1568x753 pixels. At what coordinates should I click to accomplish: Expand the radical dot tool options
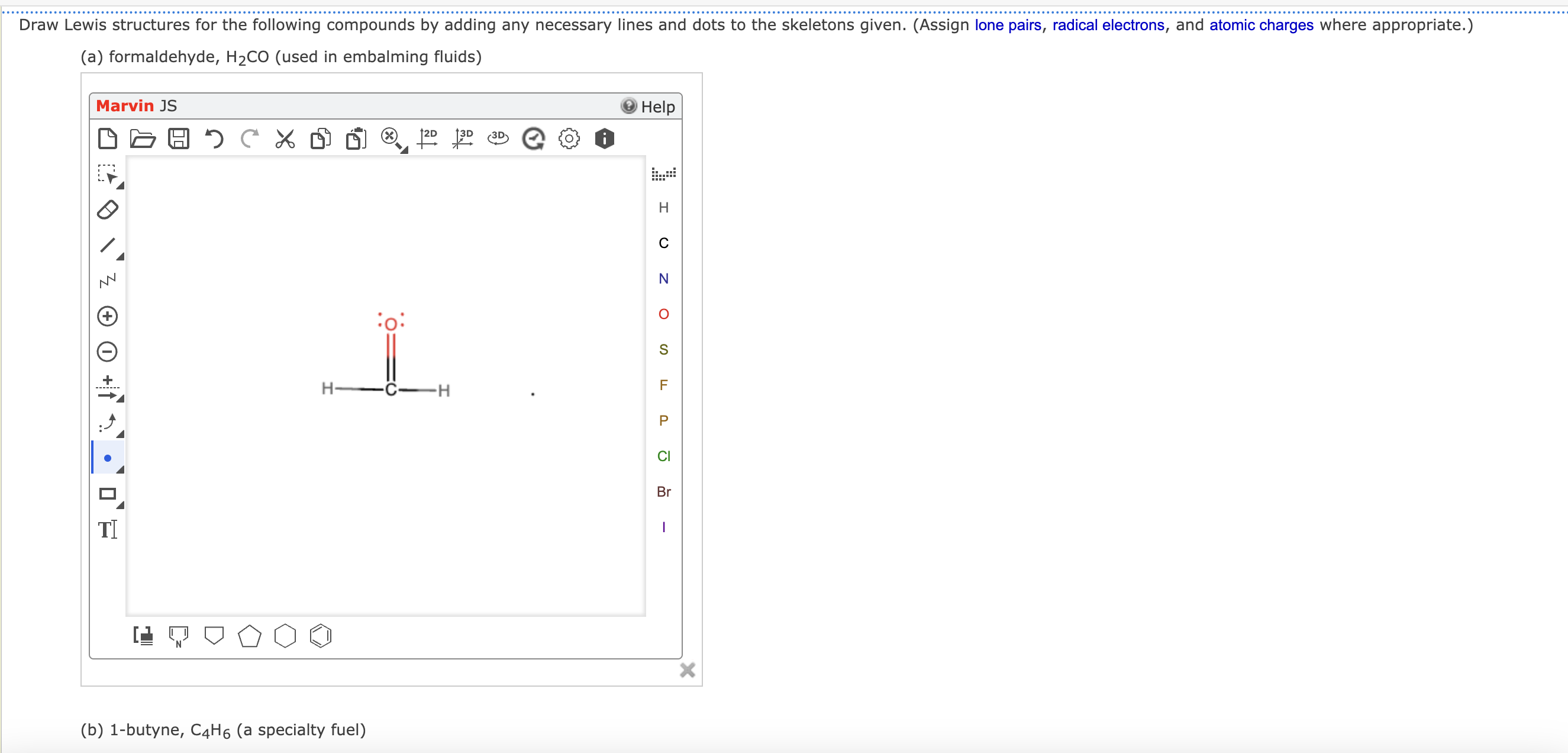click(x=121, y=469)
